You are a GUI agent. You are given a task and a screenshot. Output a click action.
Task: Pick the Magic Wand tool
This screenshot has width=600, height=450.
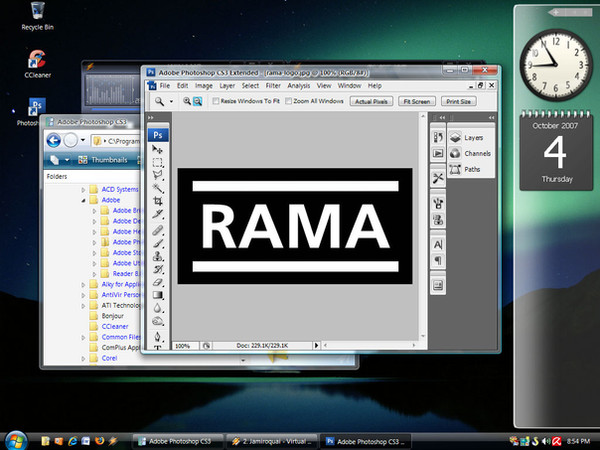pos(158,188)
